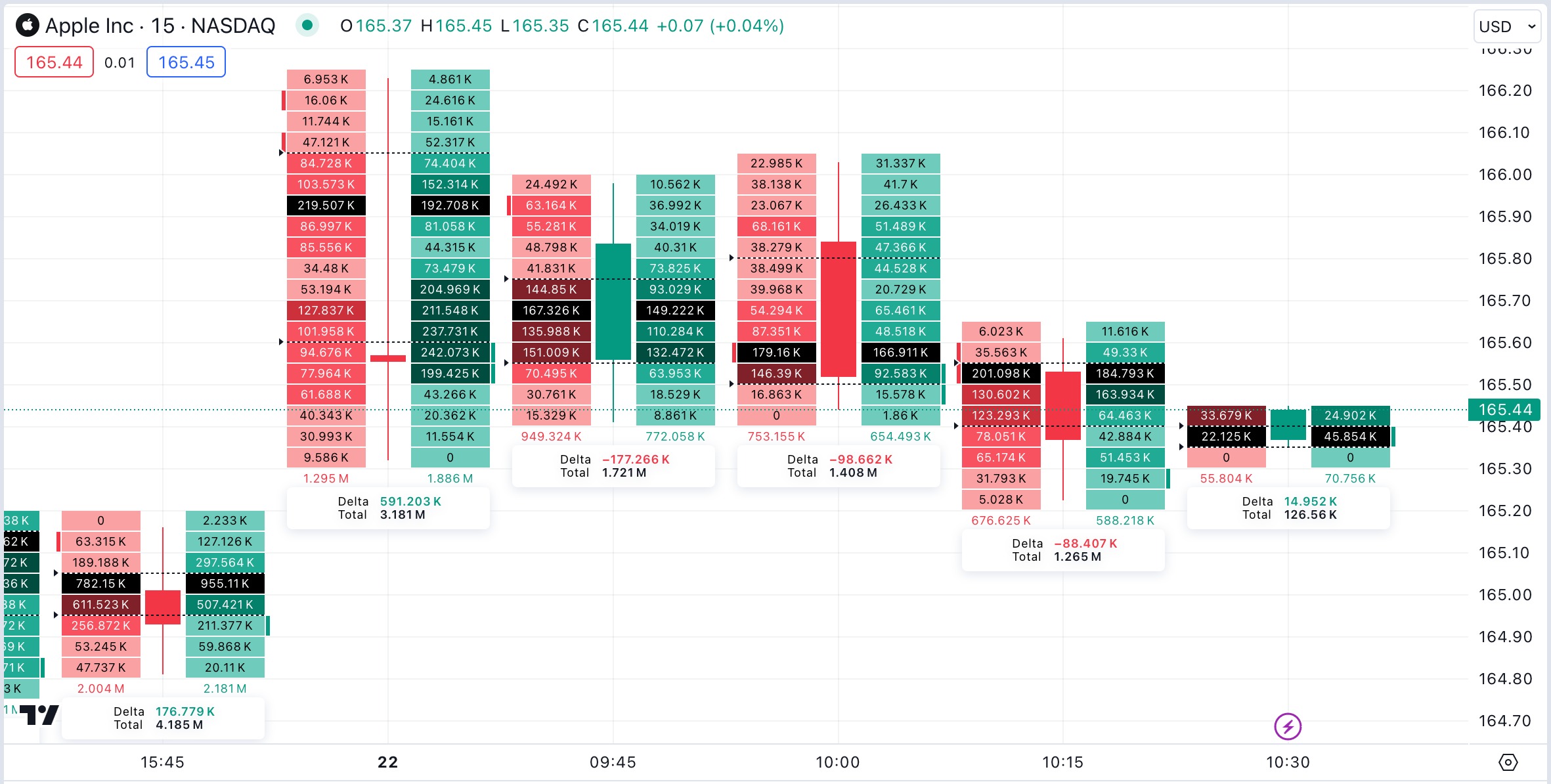Click the green candle body at 09:45

[x=613, y=302]
